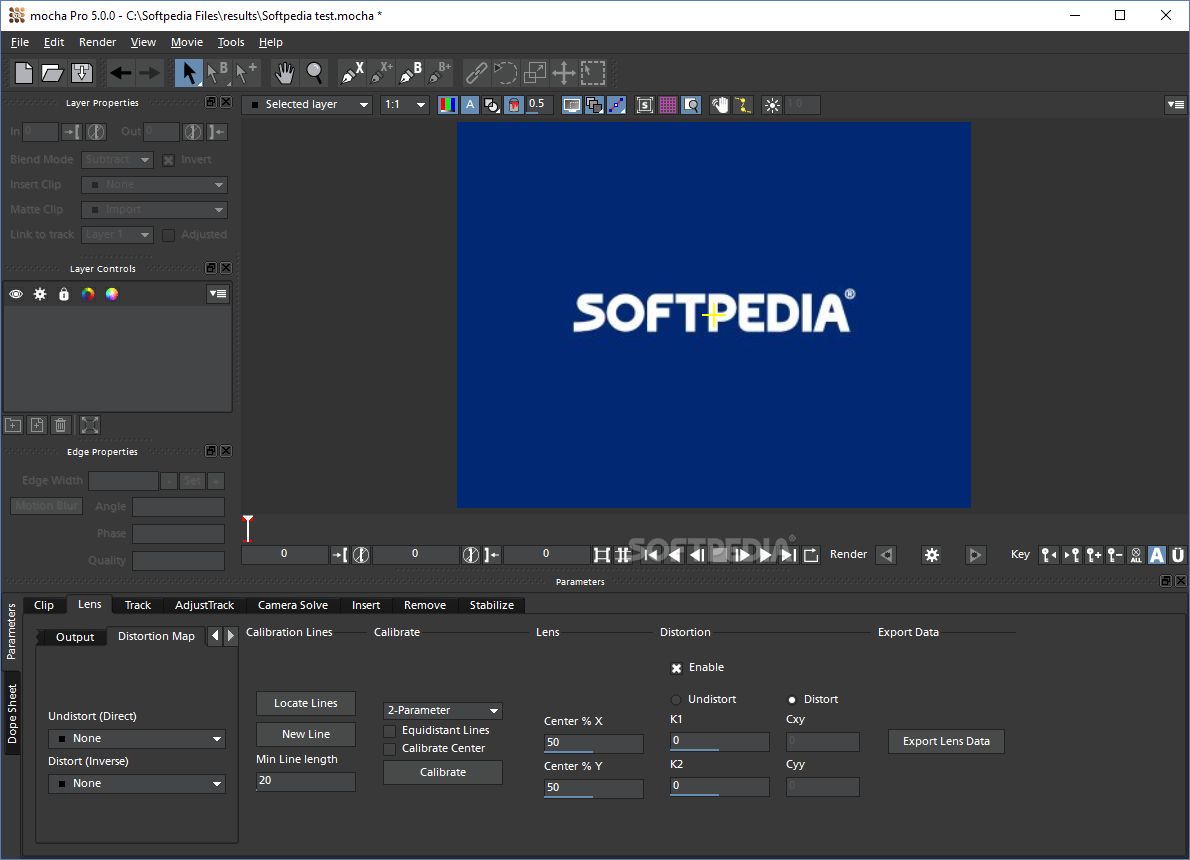Click the Export Lens Data button

pos(946,742)
